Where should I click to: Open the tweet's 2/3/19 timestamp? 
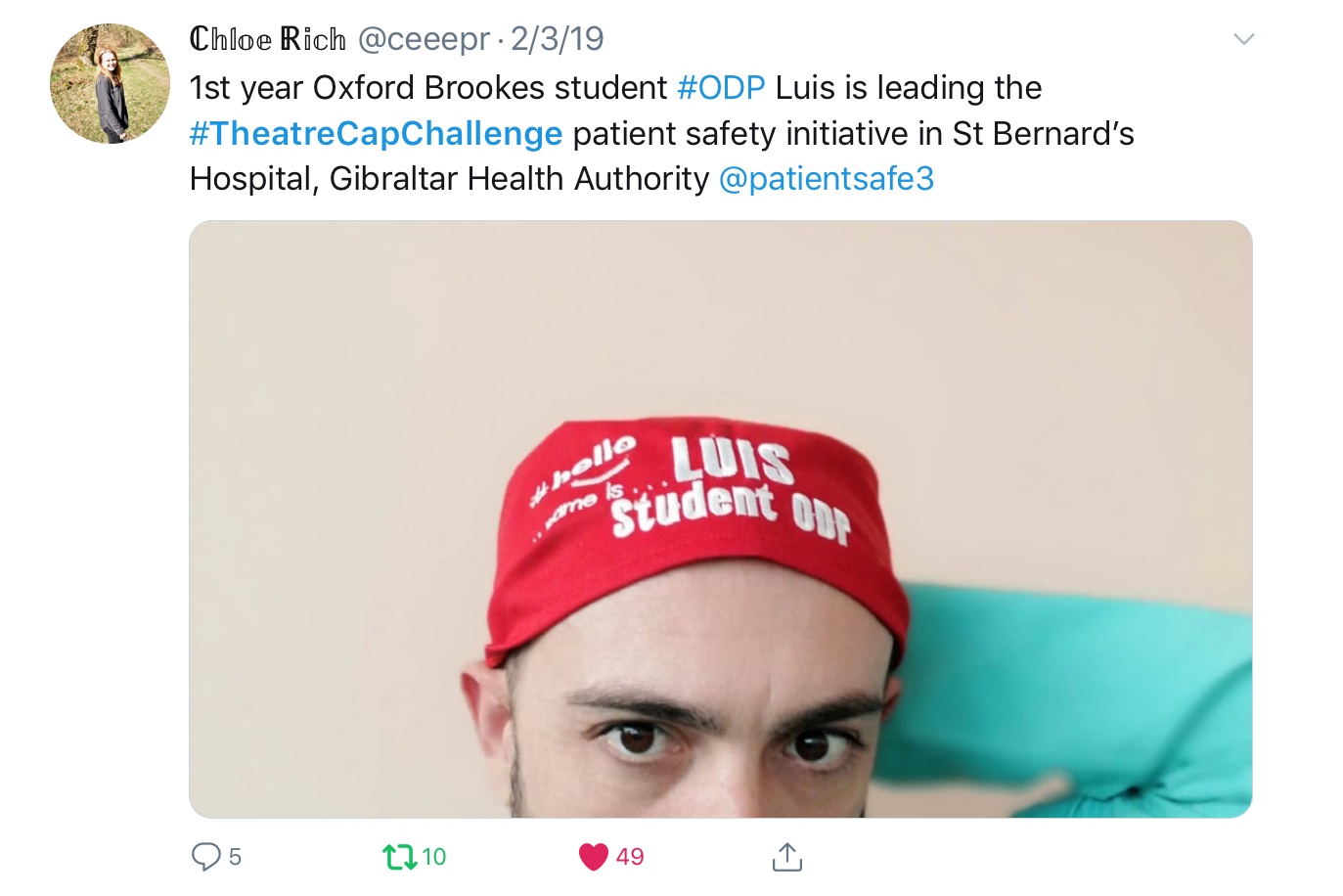click(x=558, y=39)
